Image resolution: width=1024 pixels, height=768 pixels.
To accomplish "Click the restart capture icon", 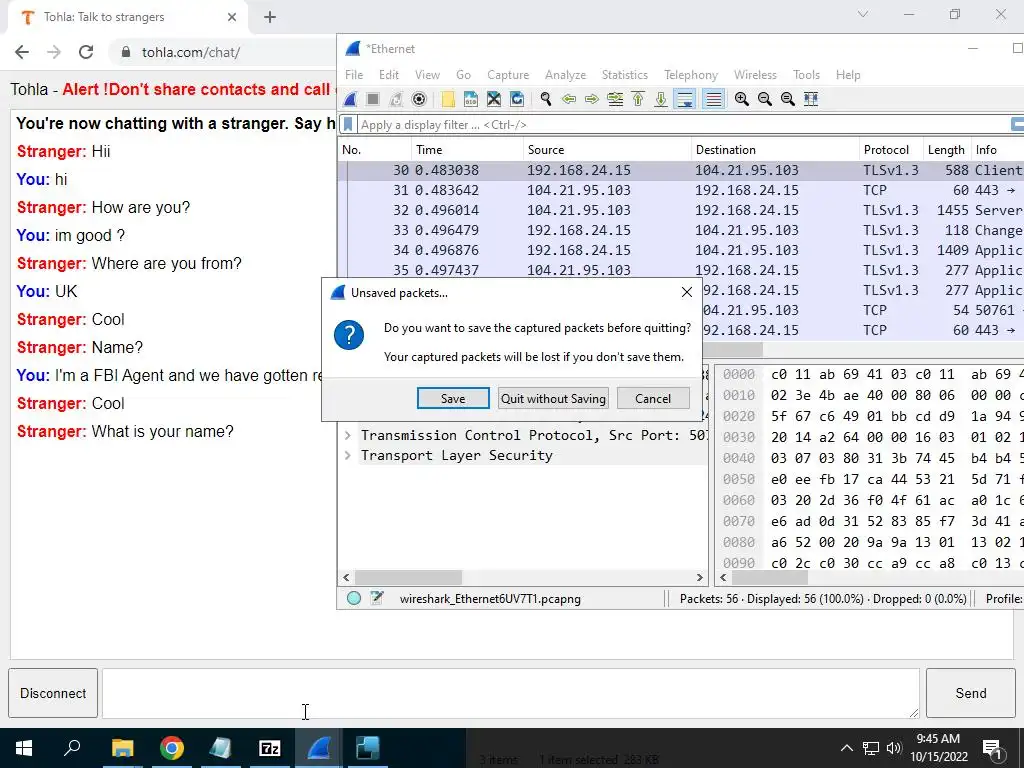I will pyautogui.click(x=396, y=99).
